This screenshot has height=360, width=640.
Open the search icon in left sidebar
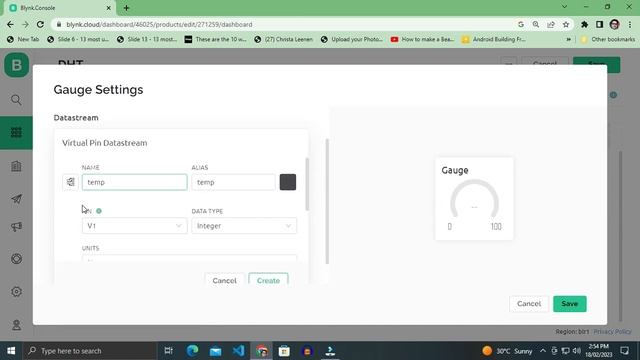pos(16,100)
